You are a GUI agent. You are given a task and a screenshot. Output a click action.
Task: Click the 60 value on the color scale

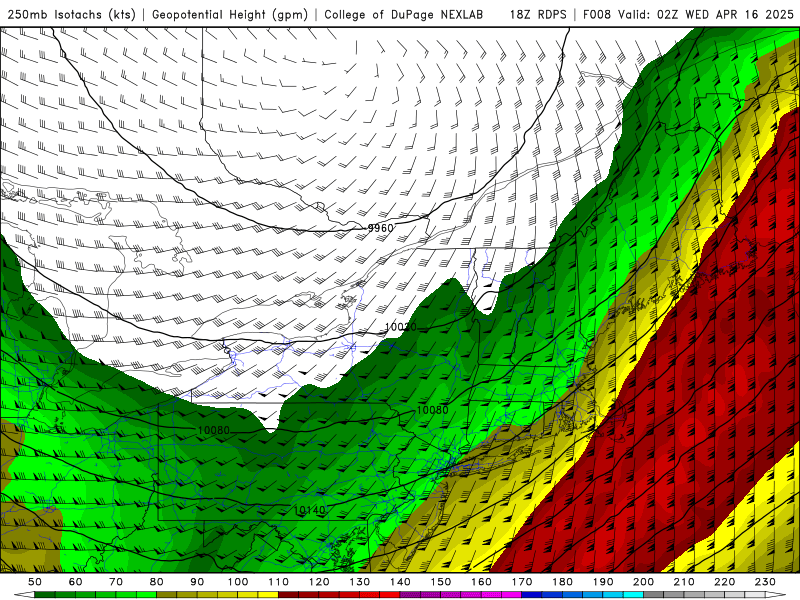click(76, 582)
